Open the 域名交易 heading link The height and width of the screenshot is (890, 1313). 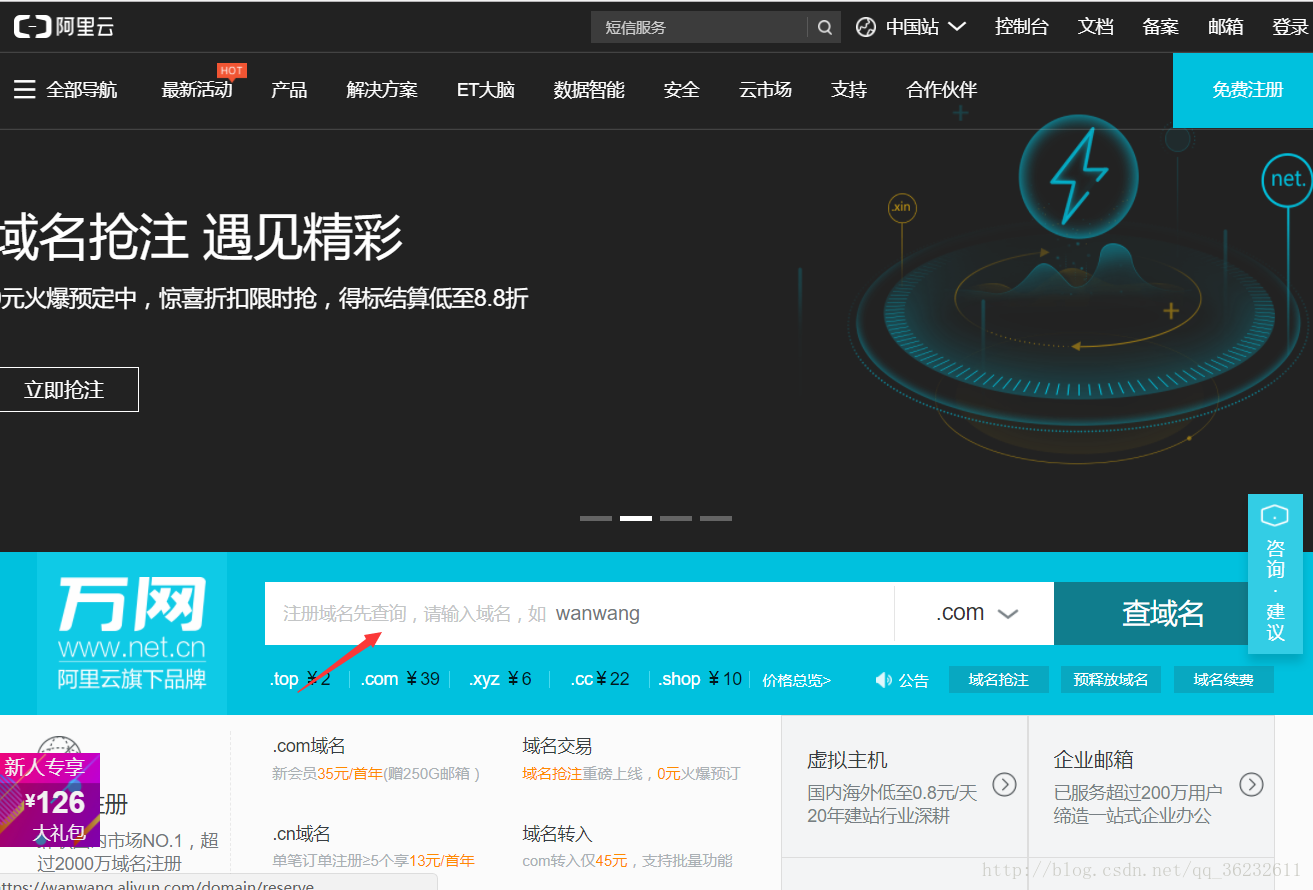pos(557,746)
